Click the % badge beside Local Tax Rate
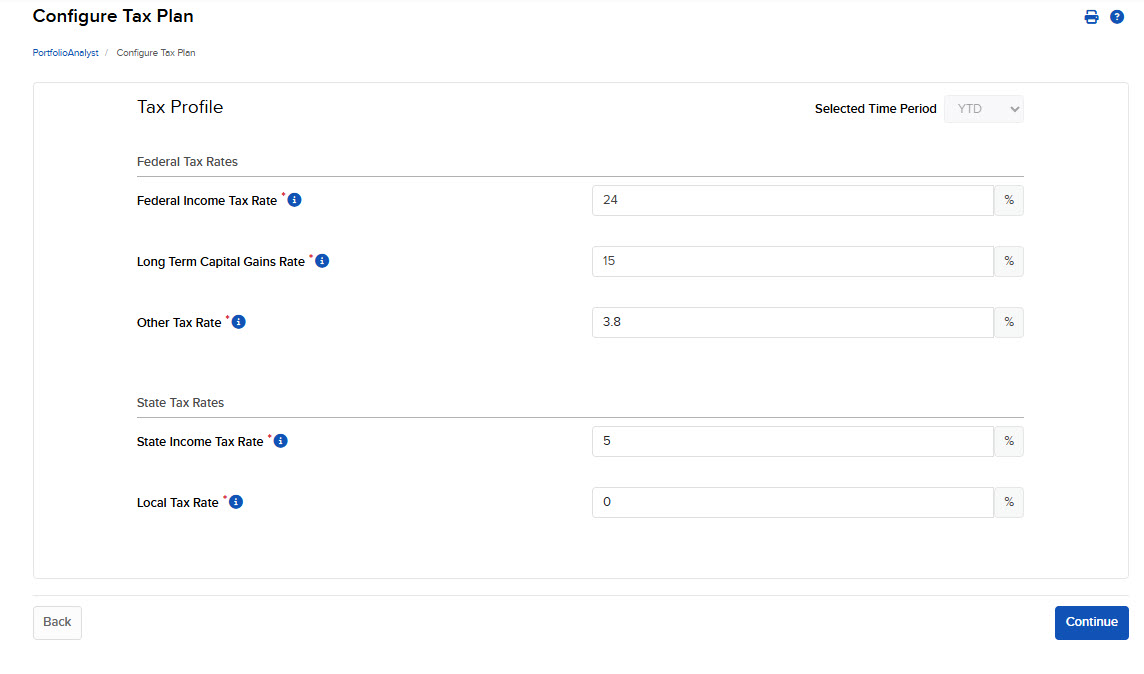Viewport: 1144px width, 674px height. pos(1008,502)
